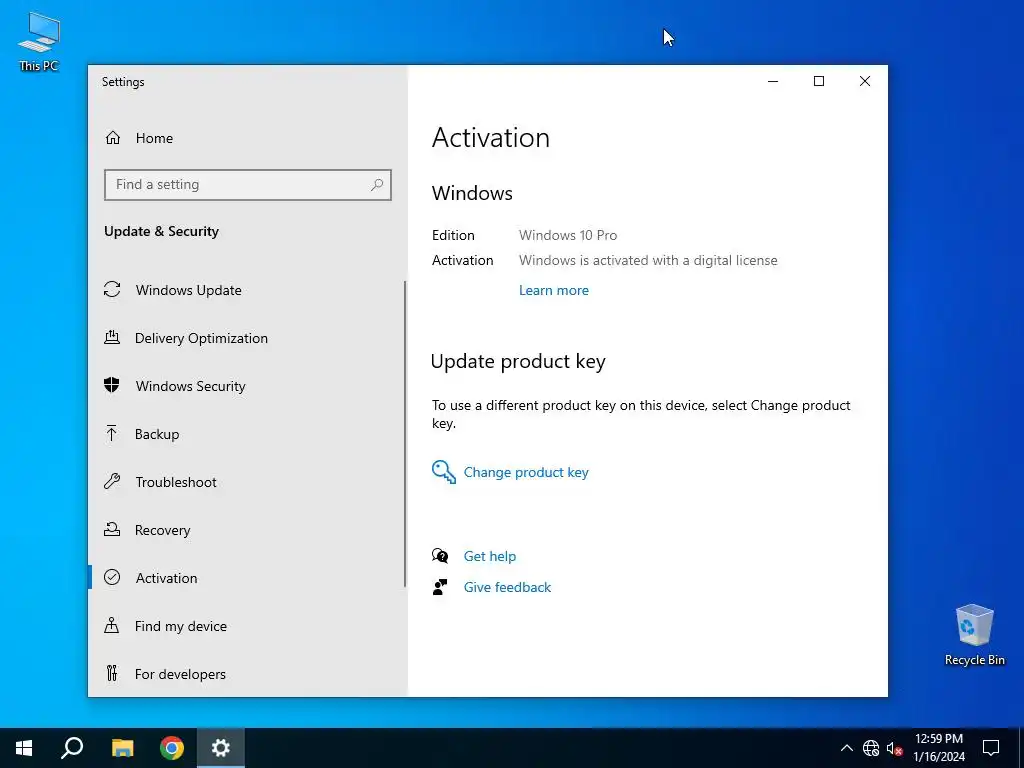The height and width of the screenshot is (768, 1024).
Task: Open the Windows Start menu
Action: pos(24,748)
